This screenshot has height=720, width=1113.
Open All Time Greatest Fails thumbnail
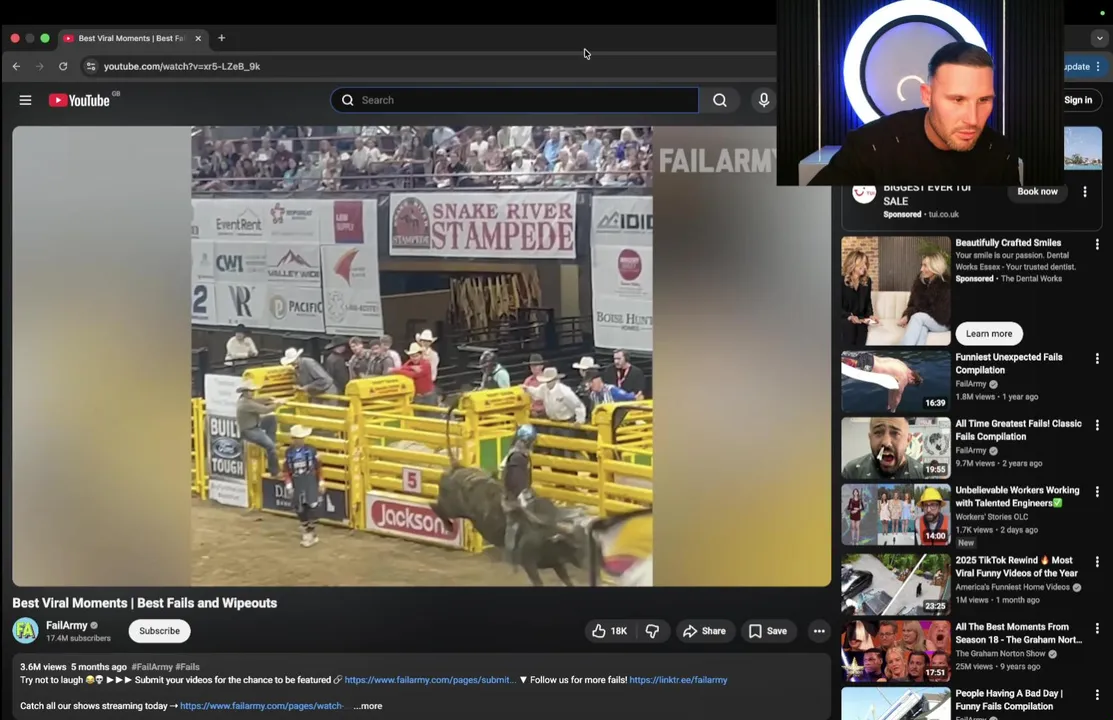[896, 448]
